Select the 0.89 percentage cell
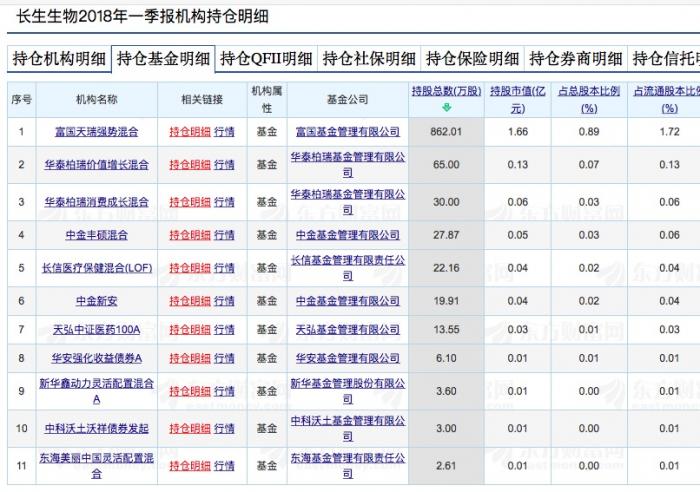The height and width of the screenshot is (492, 700). coord(589,132)
